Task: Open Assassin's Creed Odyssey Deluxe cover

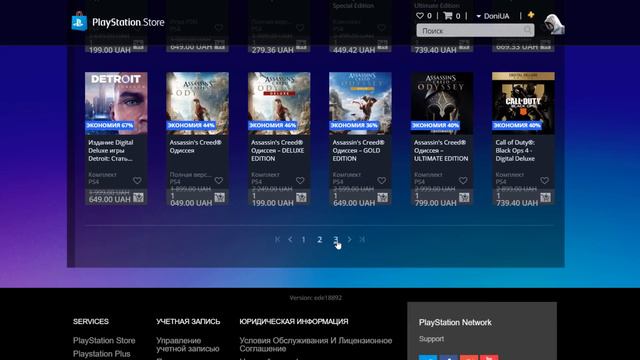Action: [279, 103]
